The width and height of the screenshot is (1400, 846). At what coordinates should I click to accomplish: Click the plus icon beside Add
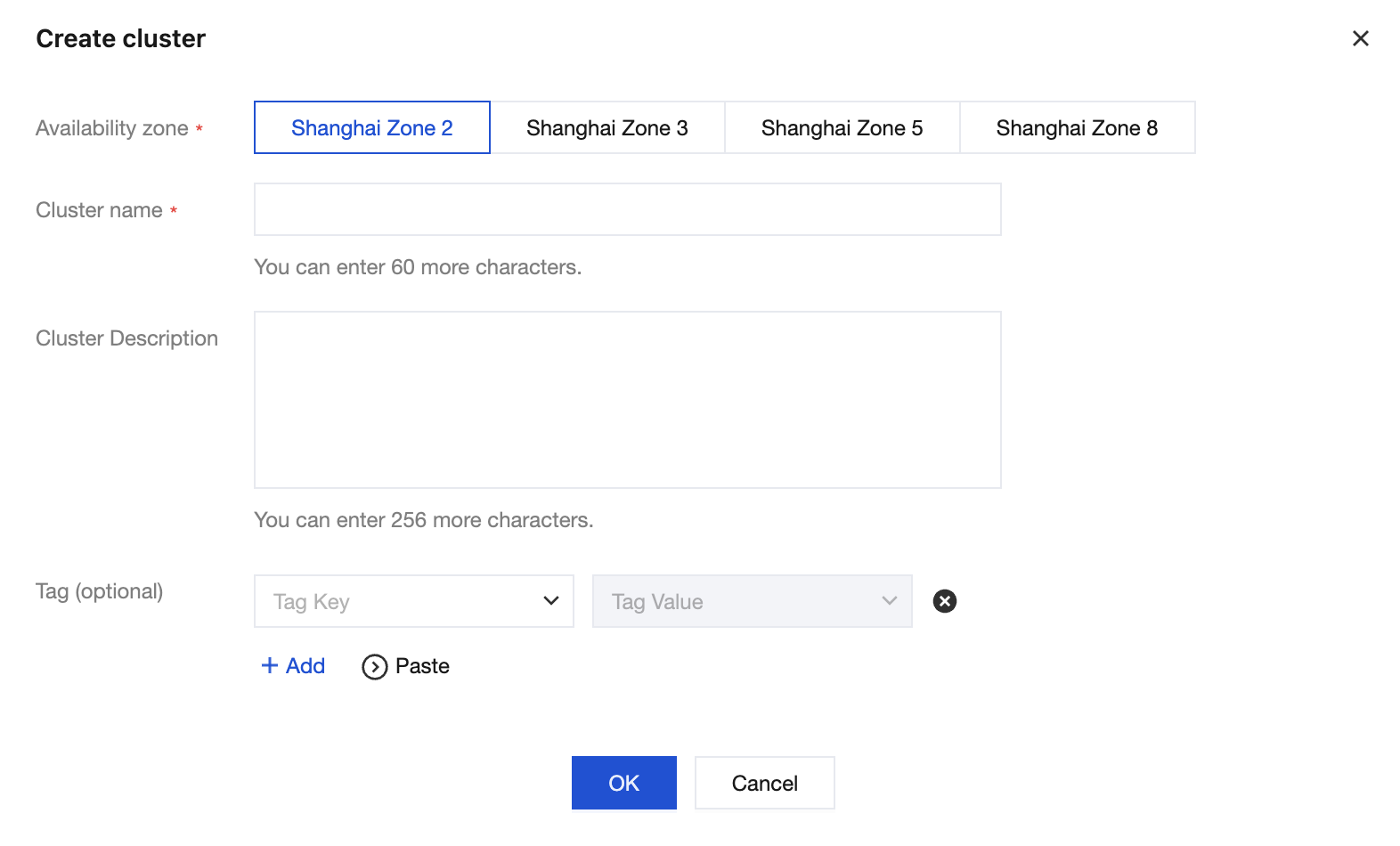[x=269, y=665]
